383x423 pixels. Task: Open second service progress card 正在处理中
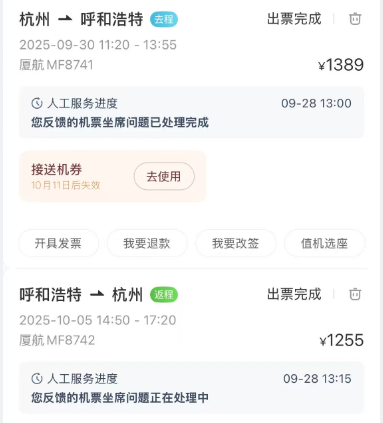tap(191, 388)
